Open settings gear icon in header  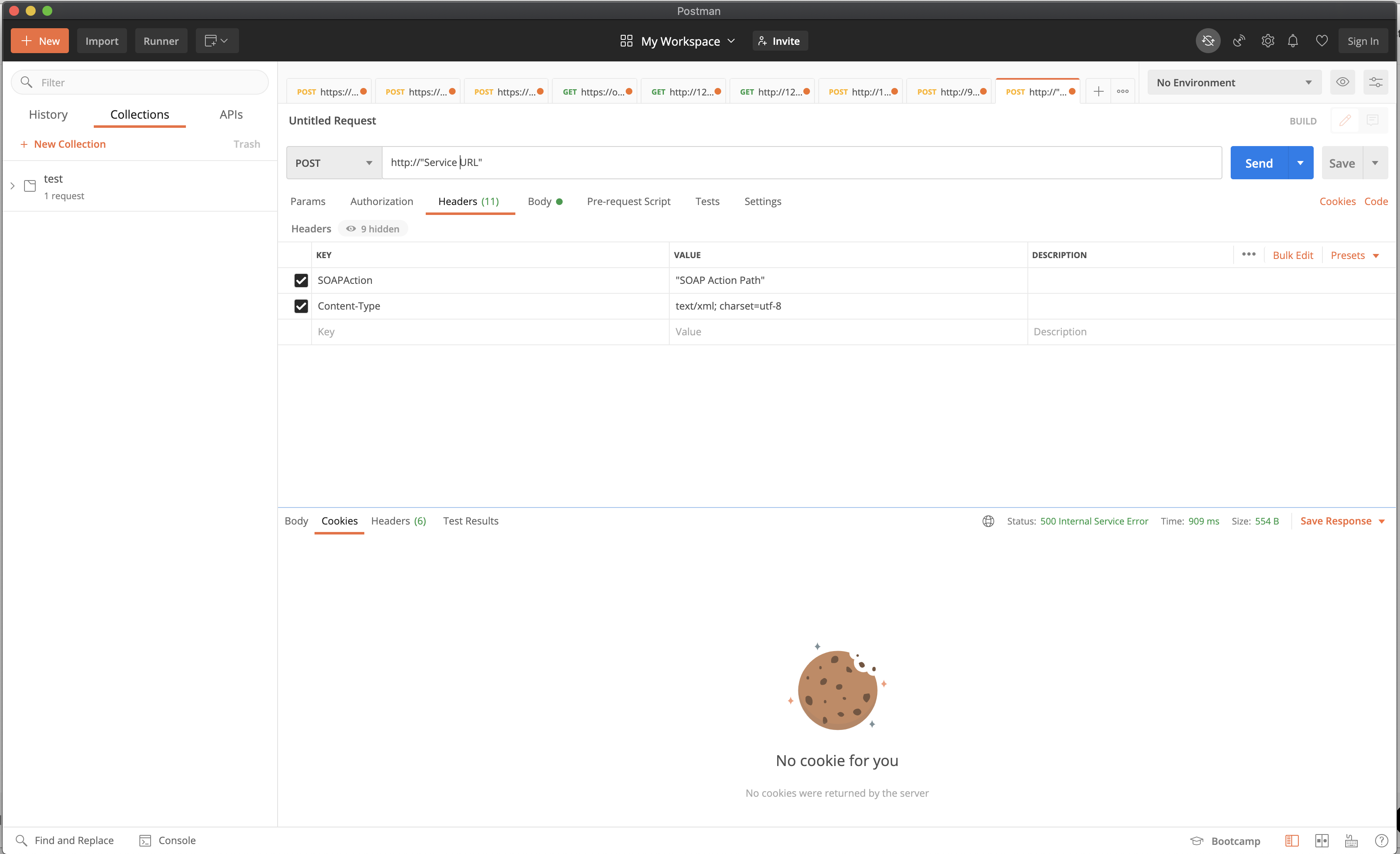[x=1267, y=41]
